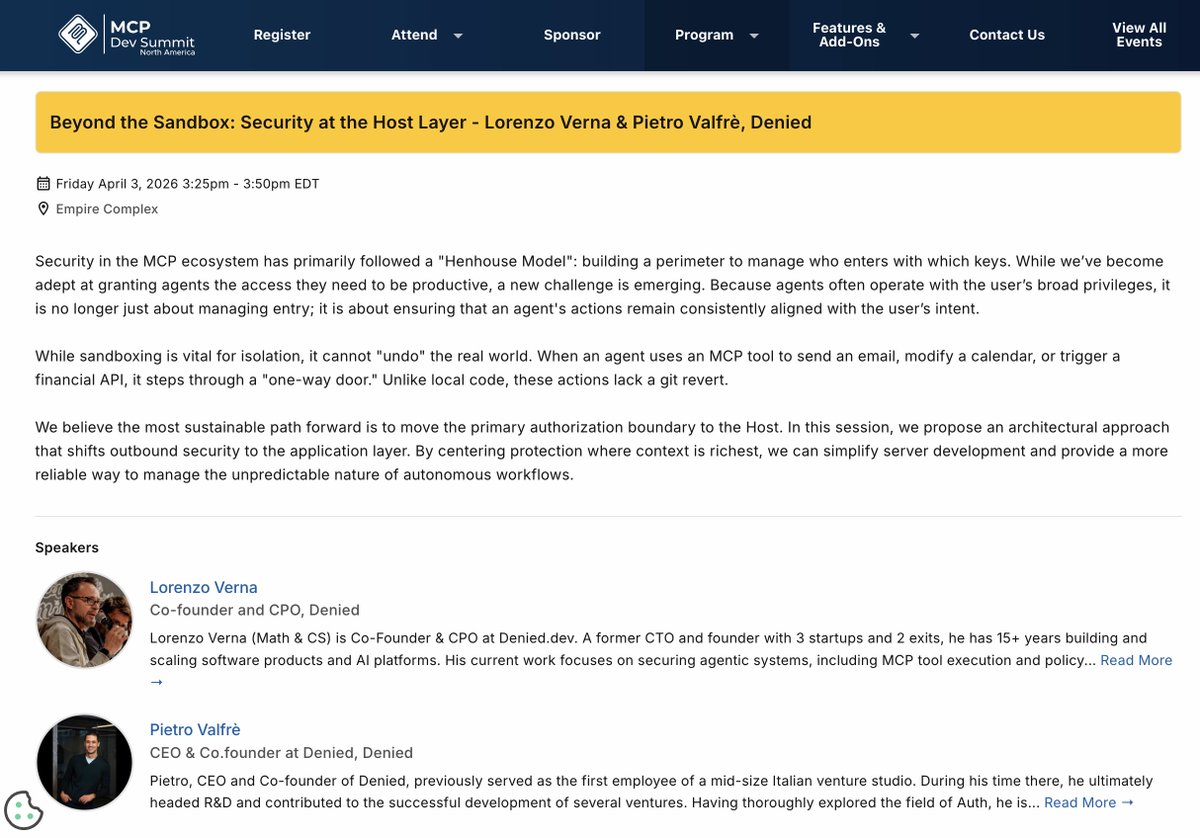Viewport: 1200px width, 838px height.
Task: Click View All Events
Action: pyautogui.click(x=1139, y=35)
